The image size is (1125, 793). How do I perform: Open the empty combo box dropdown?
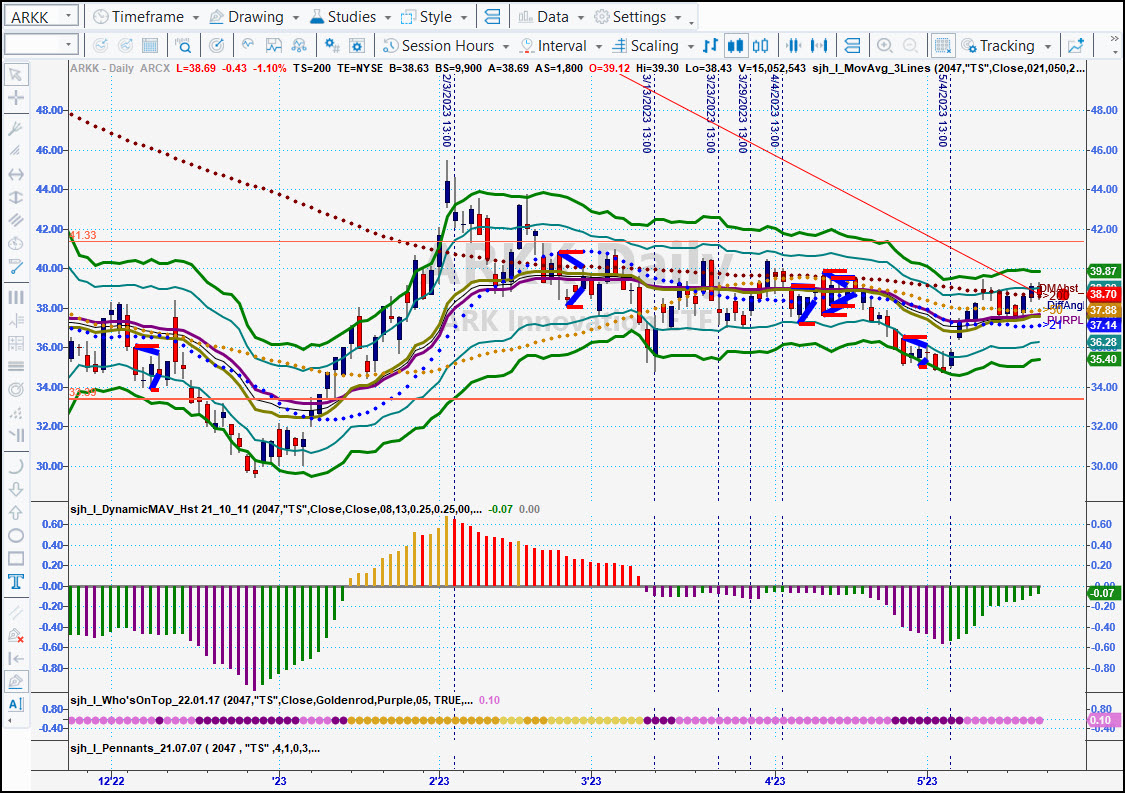69,45
